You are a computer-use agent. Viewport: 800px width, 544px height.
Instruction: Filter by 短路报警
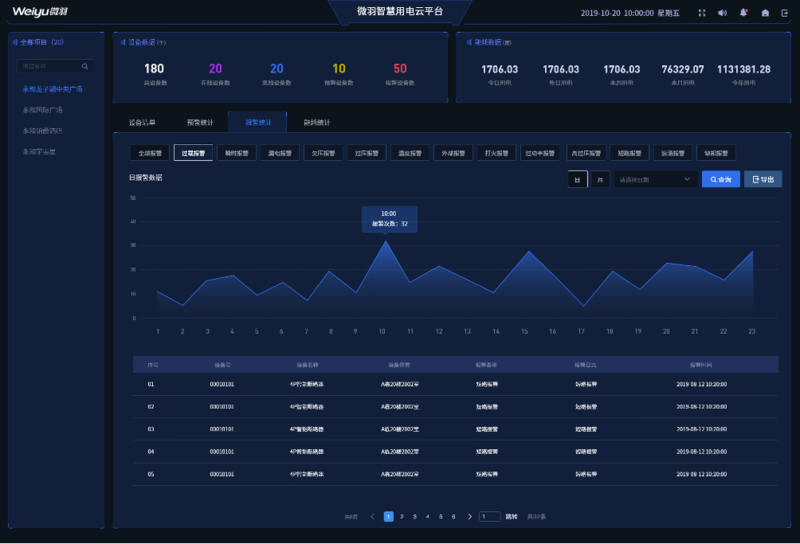(x=630, y=153)
